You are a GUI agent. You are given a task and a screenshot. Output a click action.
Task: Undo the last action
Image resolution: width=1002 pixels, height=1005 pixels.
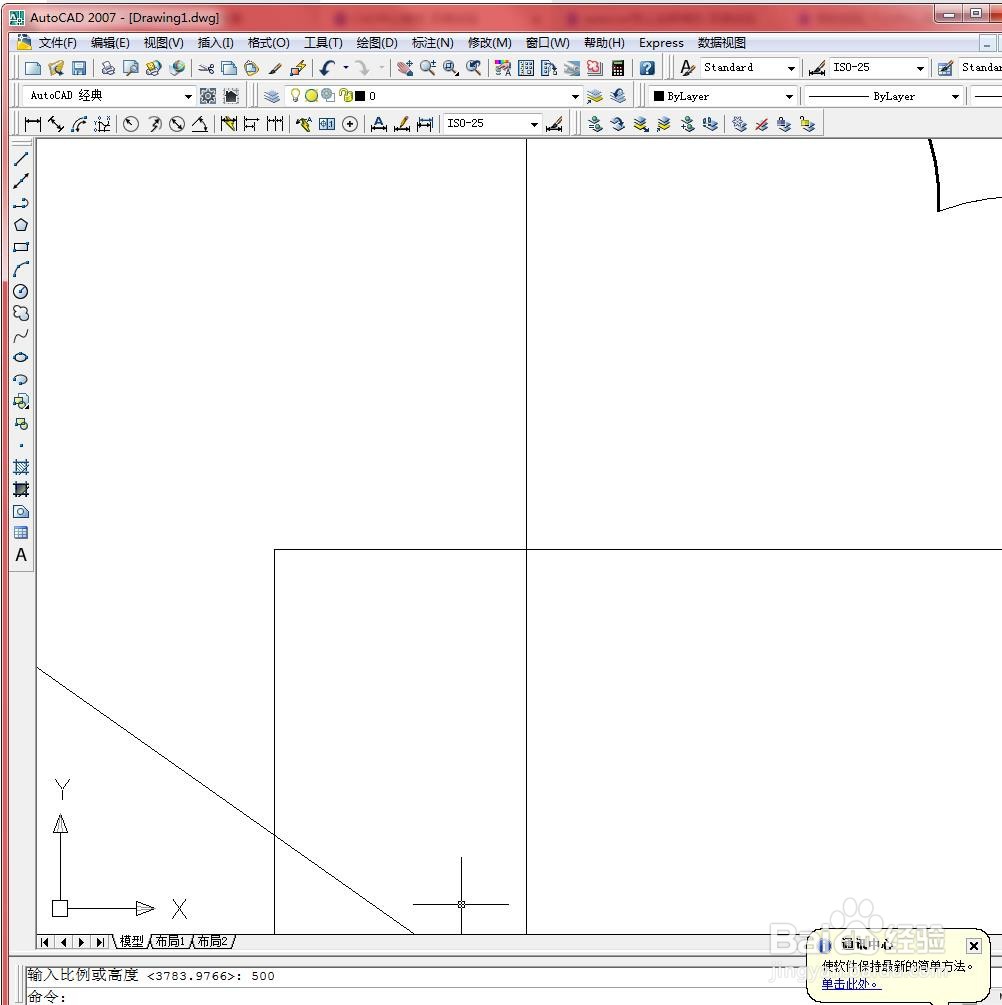click(x=328, y=68)
